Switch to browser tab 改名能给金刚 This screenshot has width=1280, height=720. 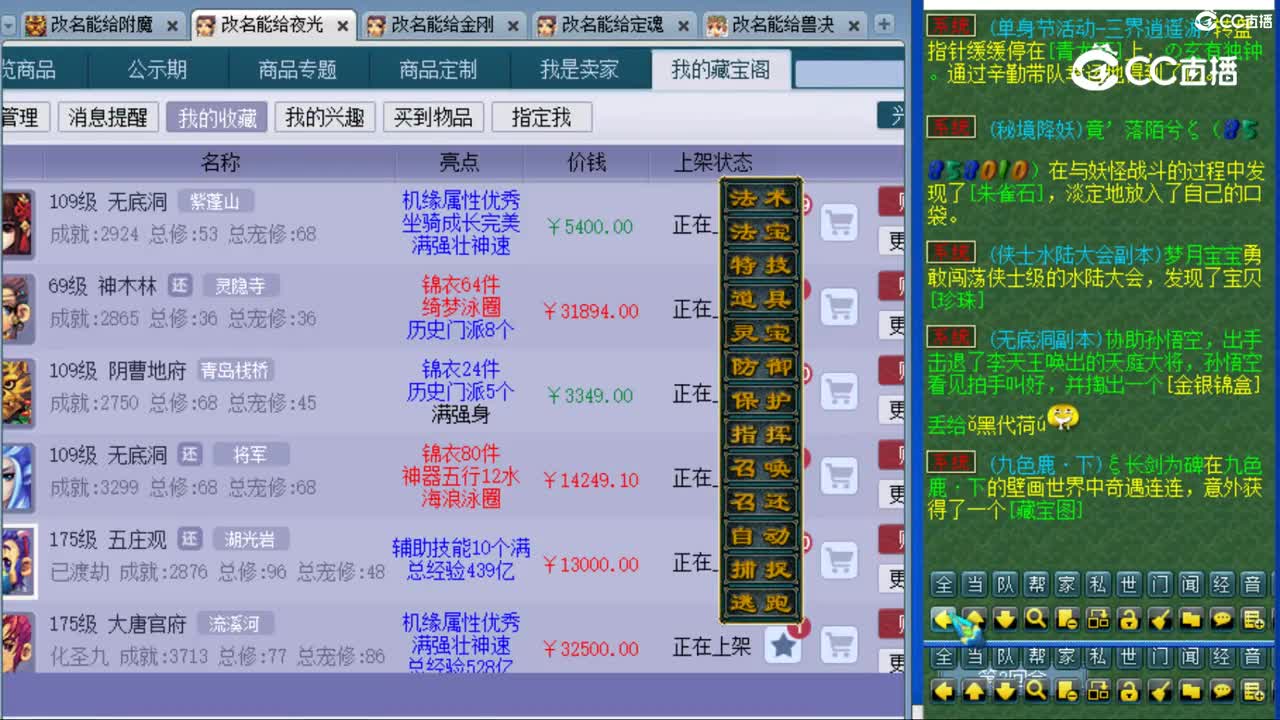click(442, 25)
